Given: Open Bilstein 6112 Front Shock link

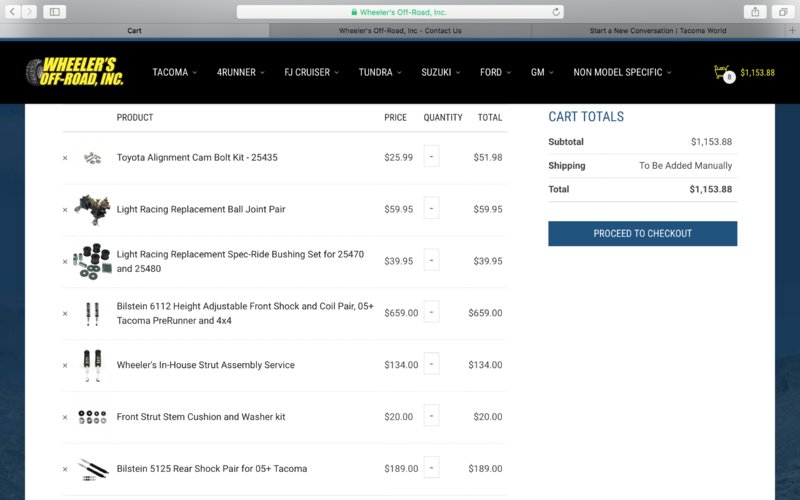Looking at the screenshot, I should 245,313.
